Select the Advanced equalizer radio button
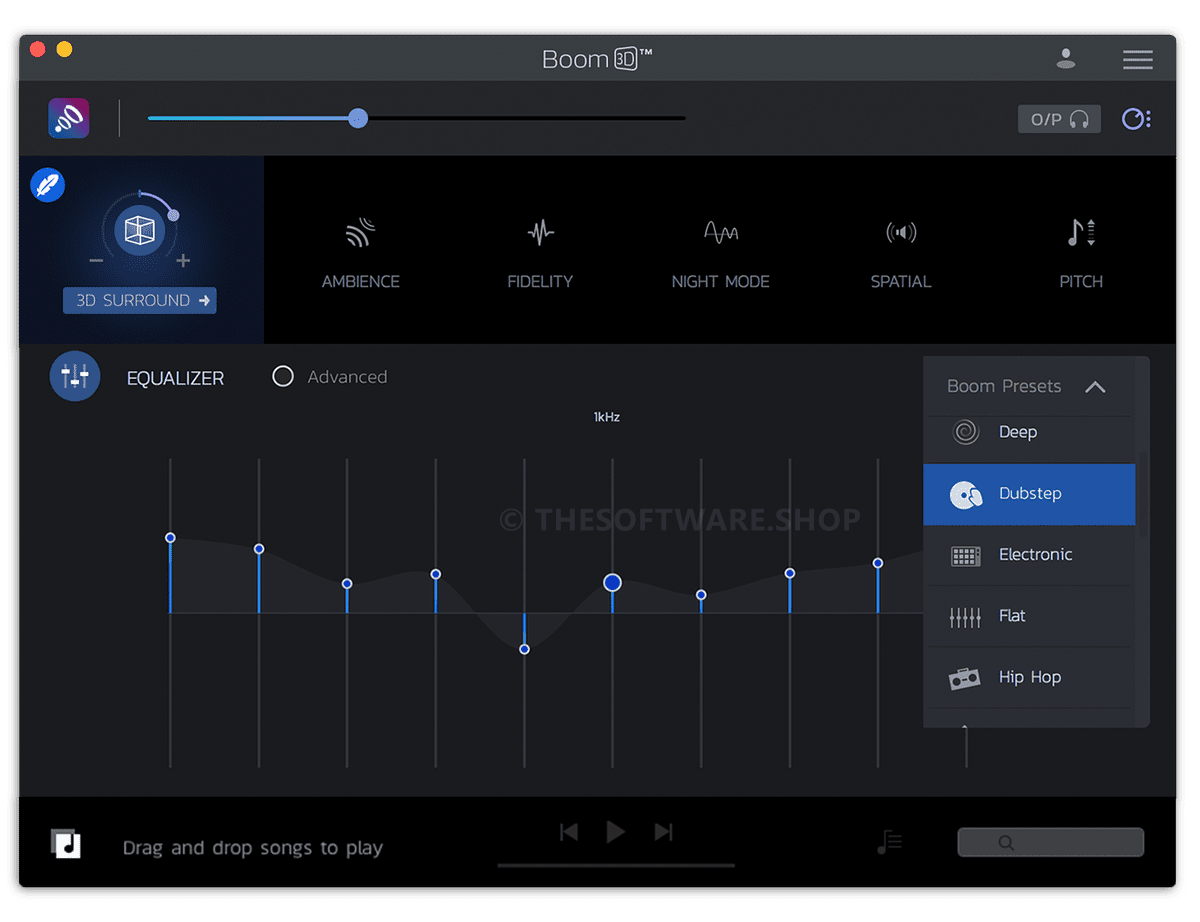 tap(283, 377)
